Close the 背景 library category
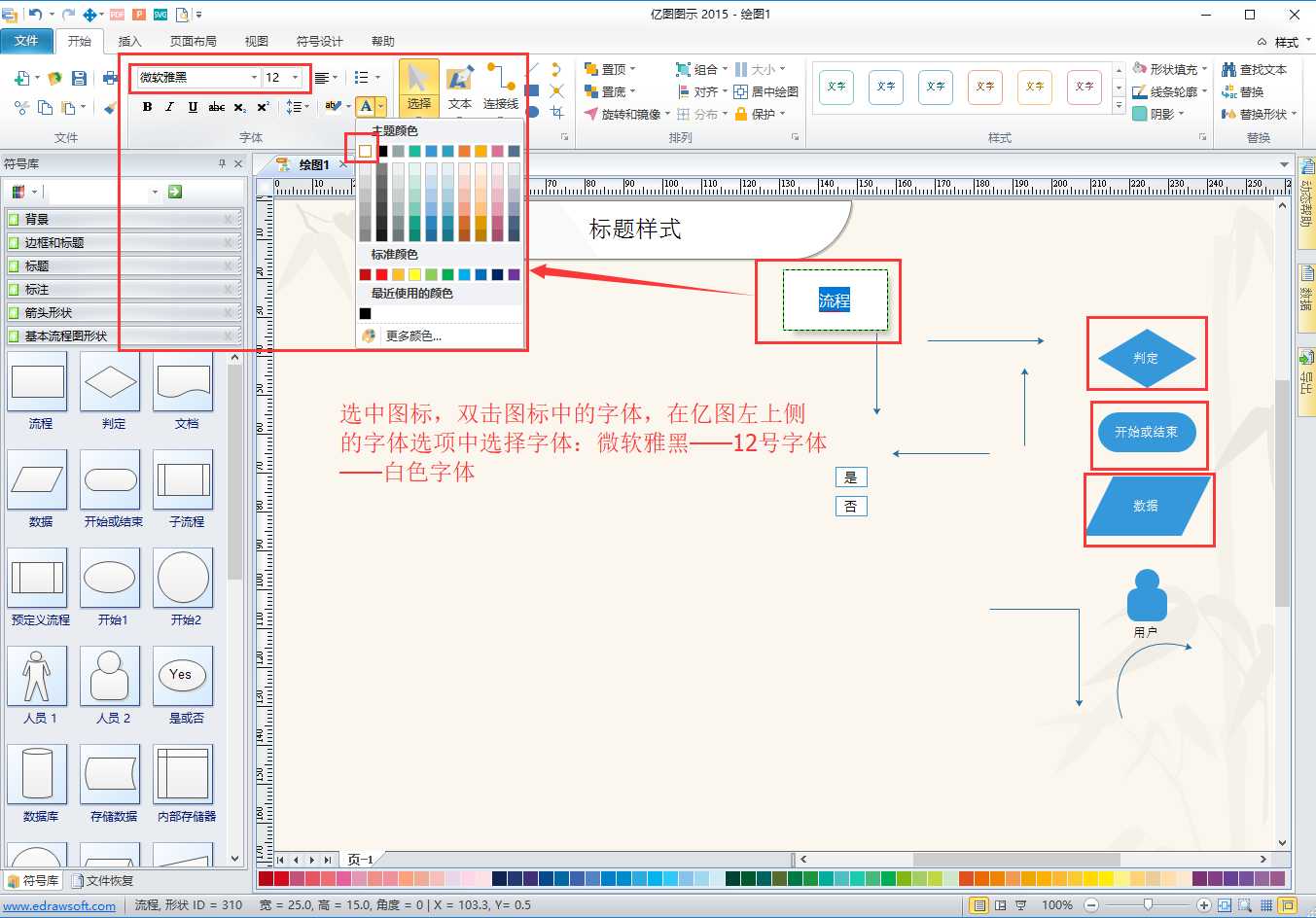 pos(229,219)
